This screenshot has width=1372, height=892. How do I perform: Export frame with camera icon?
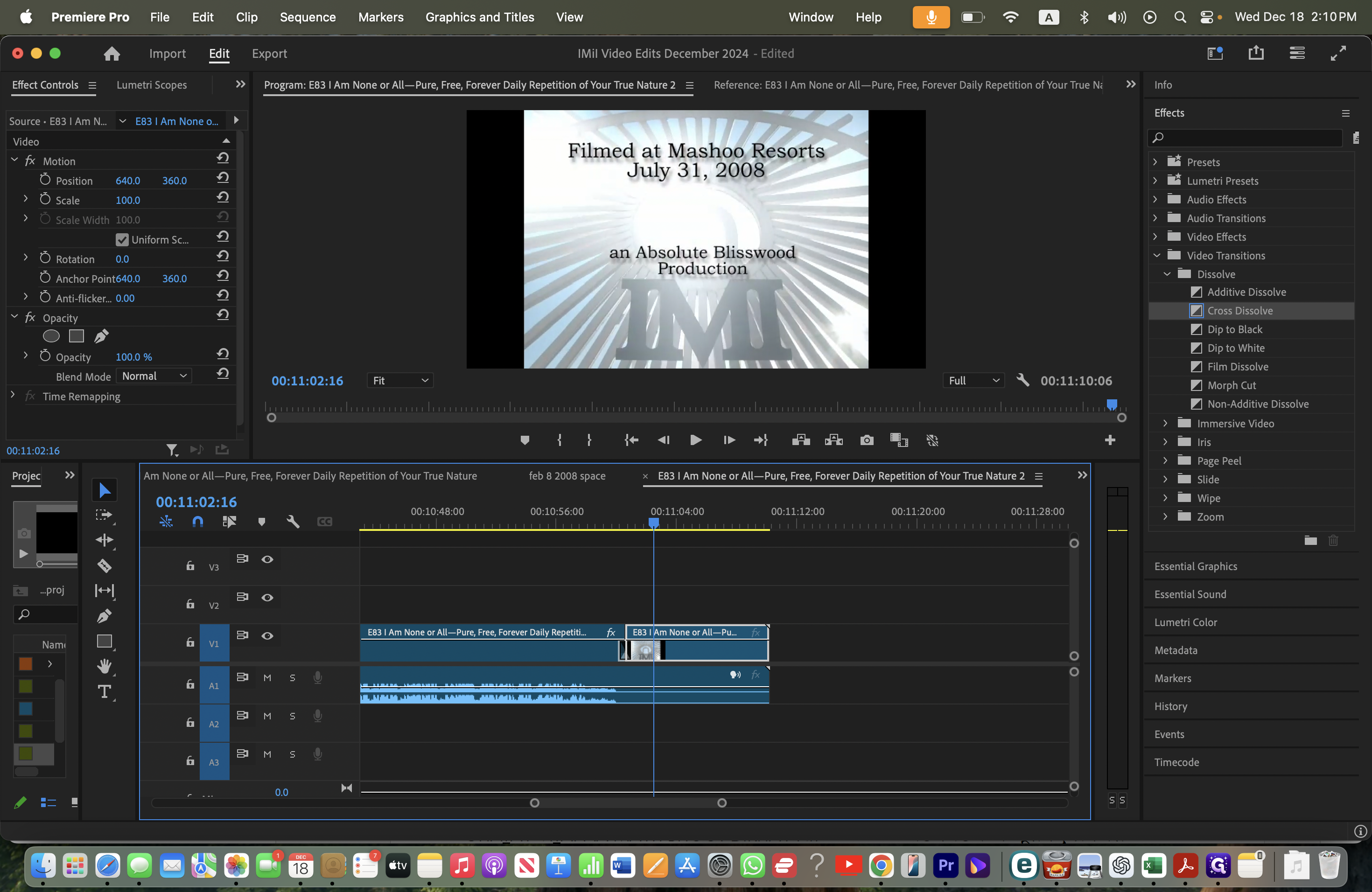[867, 440]
